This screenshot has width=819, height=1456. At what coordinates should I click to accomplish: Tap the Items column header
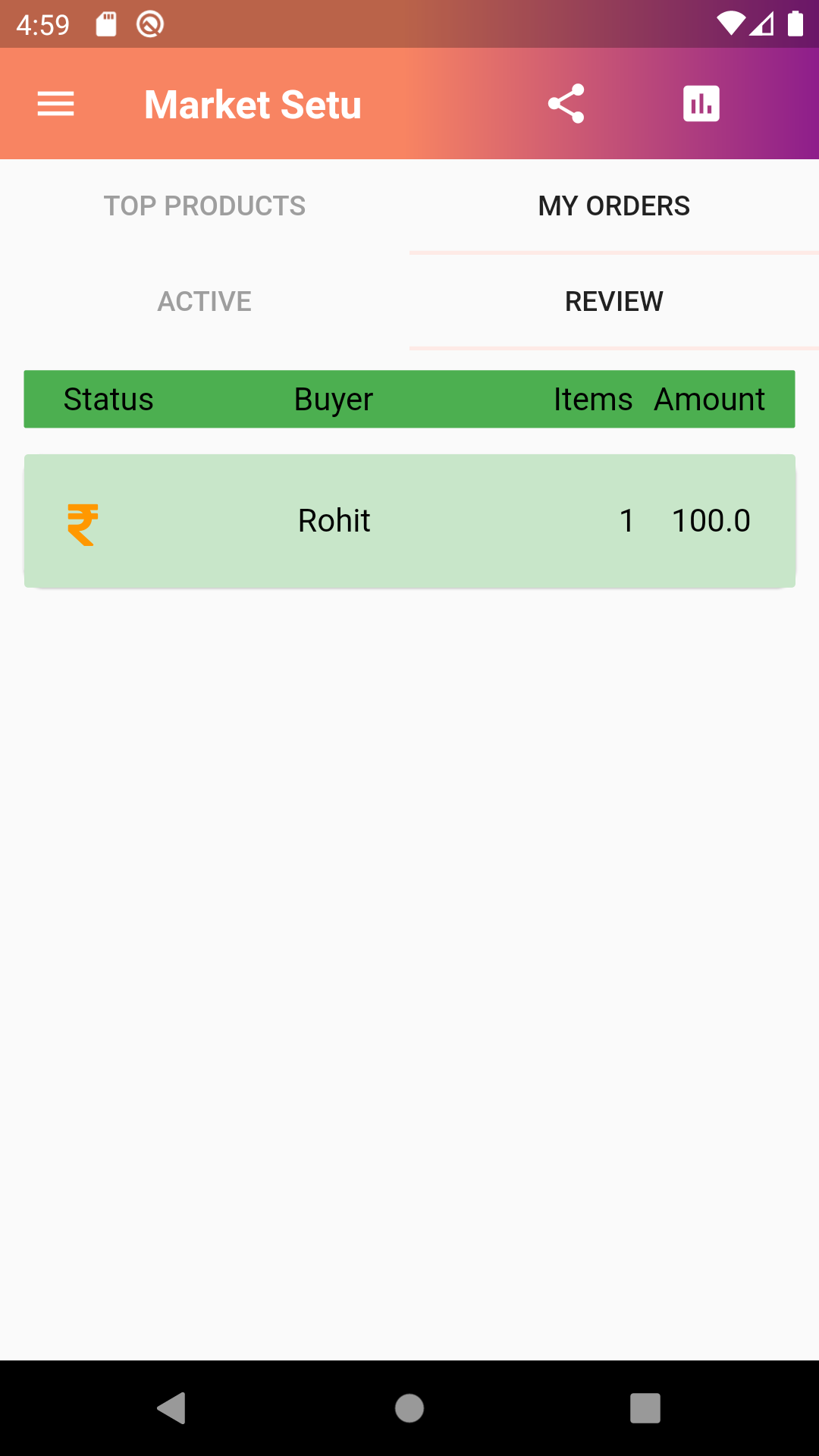pos(592,400)
